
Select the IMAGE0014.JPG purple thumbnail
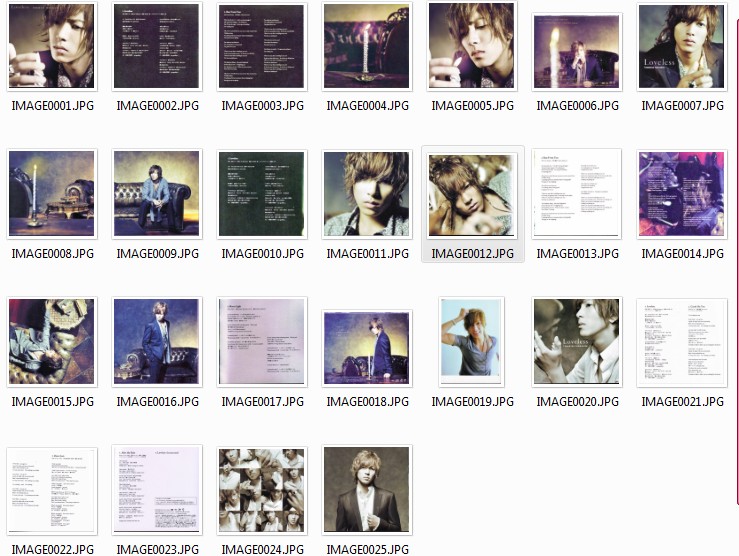coord(682,194)
